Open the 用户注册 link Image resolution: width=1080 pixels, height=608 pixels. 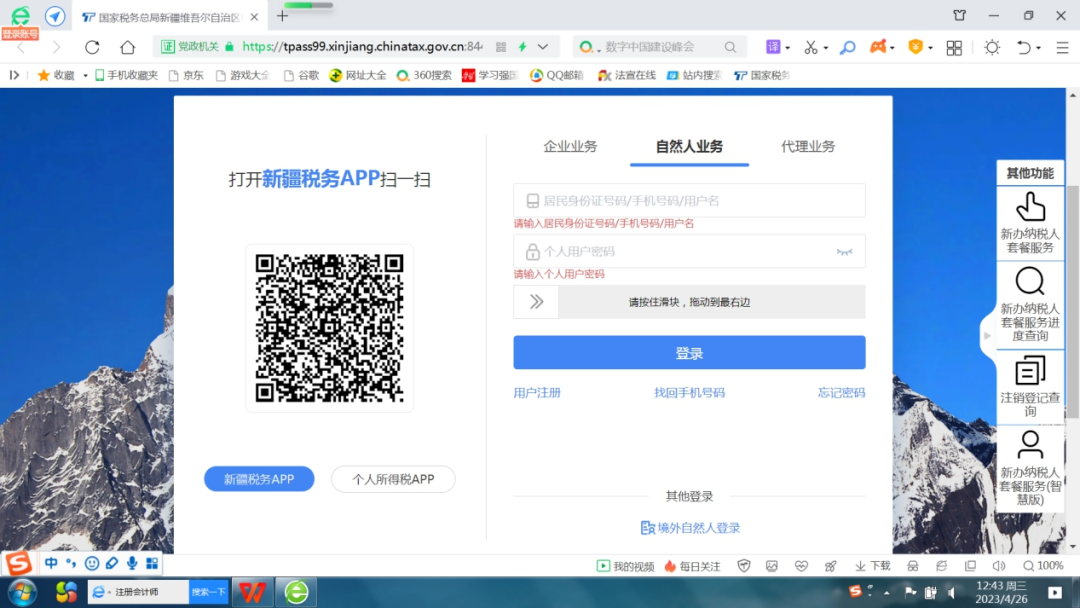pyautogui.click(x=537, y=392)
